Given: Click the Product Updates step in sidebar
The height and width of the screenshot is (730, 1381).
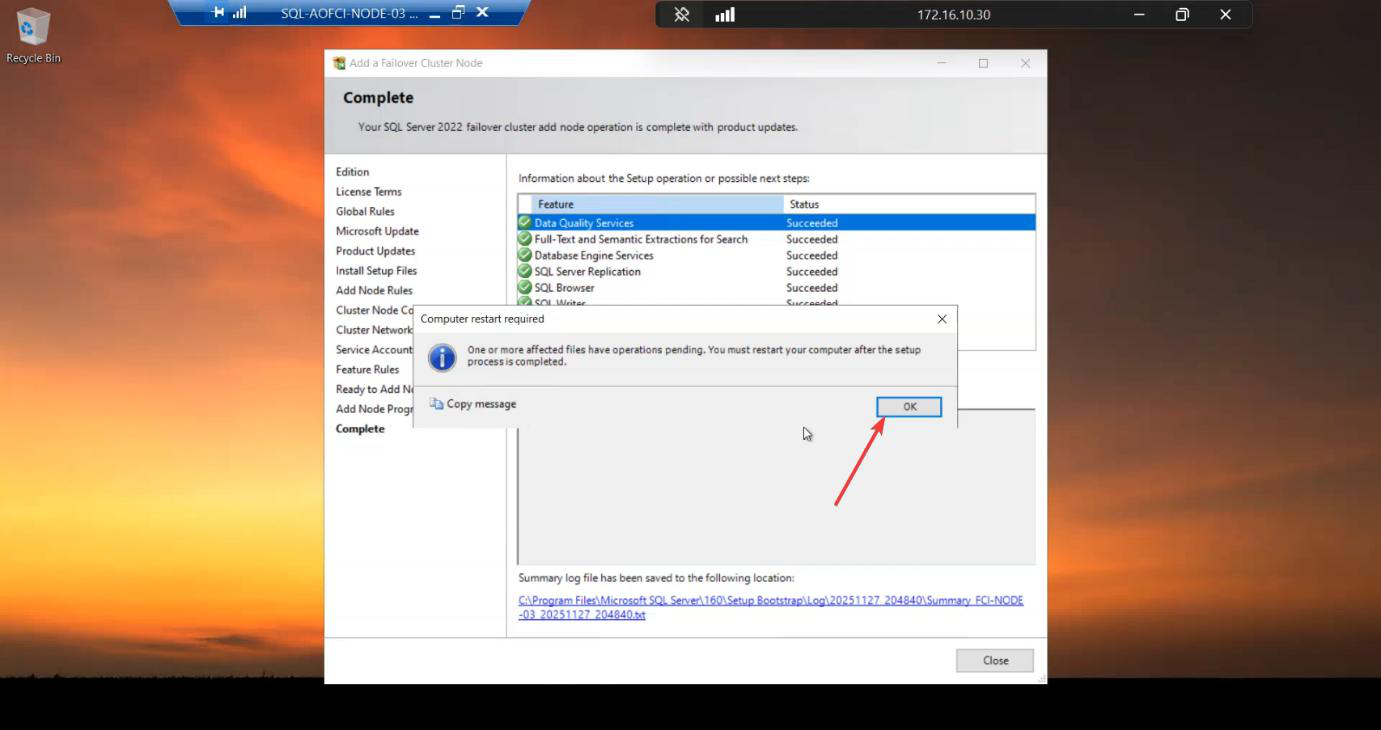Looking at the screenshot, I should [x=375, y=251].
